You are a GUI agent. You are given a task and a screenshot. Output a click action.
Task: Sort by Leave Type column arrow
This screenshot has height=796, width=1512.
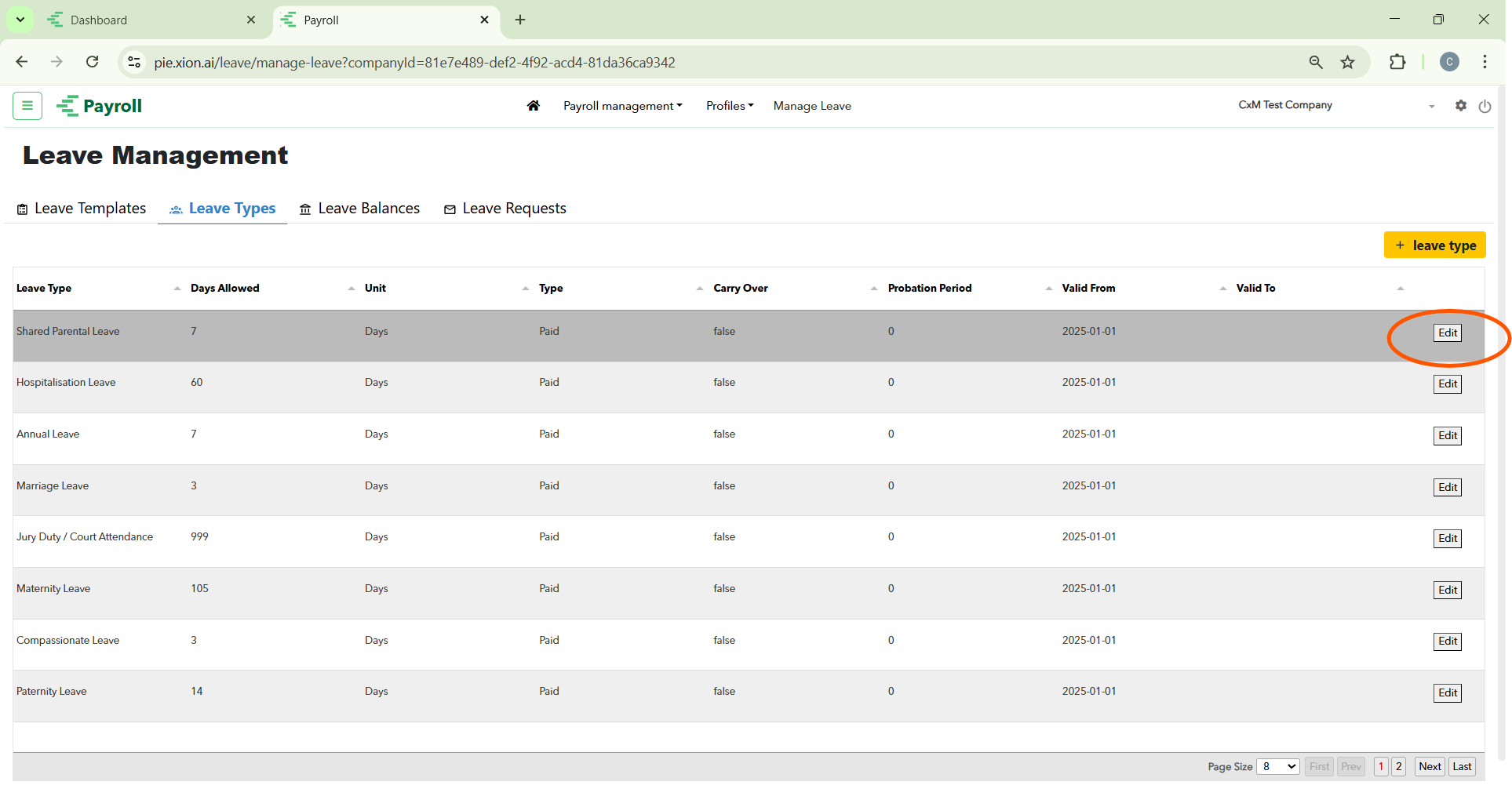[x=177, y=289]
